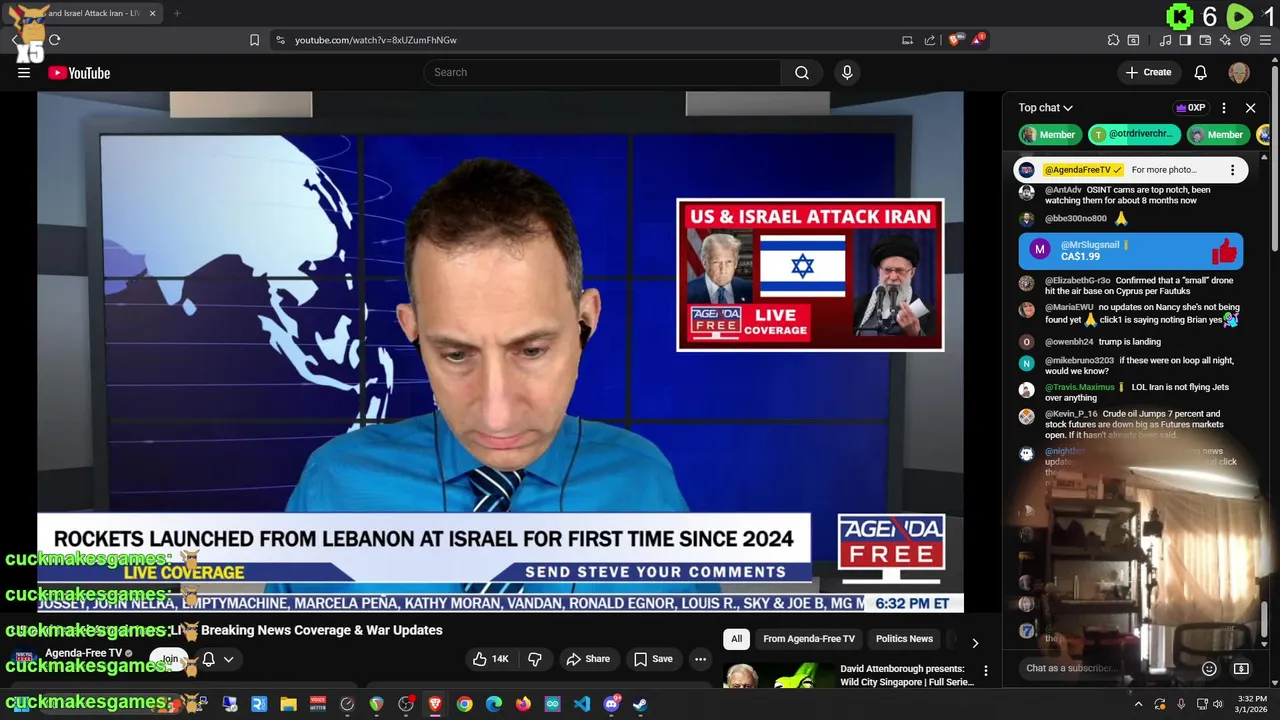The height and width of the screenshot is (720, 1280).
Task: Open emoji picker in chat
Action: coord(1209,668)
